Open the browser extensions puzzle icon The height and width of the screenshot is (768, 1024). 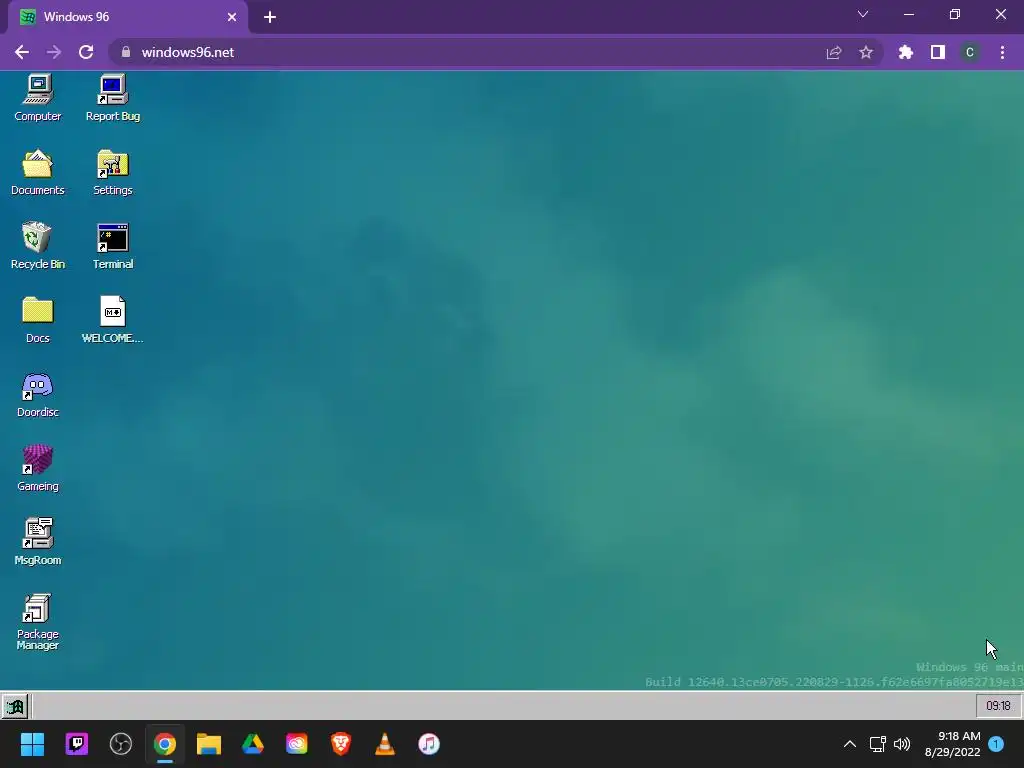click(906, 52)
